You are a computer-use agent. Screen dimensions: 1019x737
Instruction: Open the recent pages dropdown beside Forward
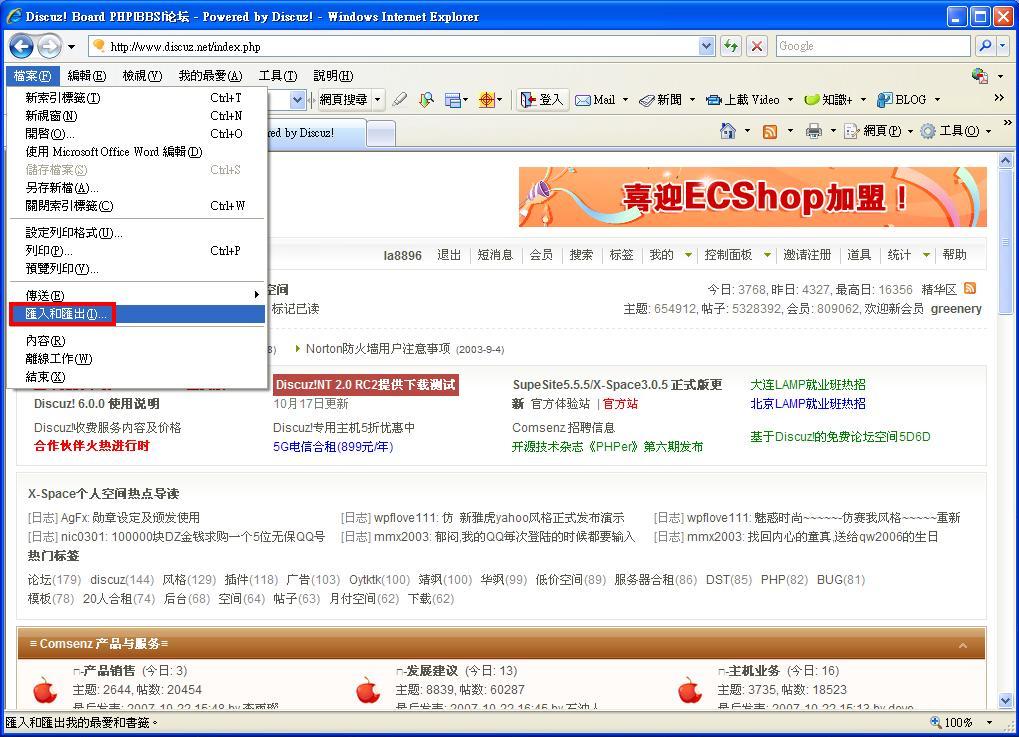71,47
